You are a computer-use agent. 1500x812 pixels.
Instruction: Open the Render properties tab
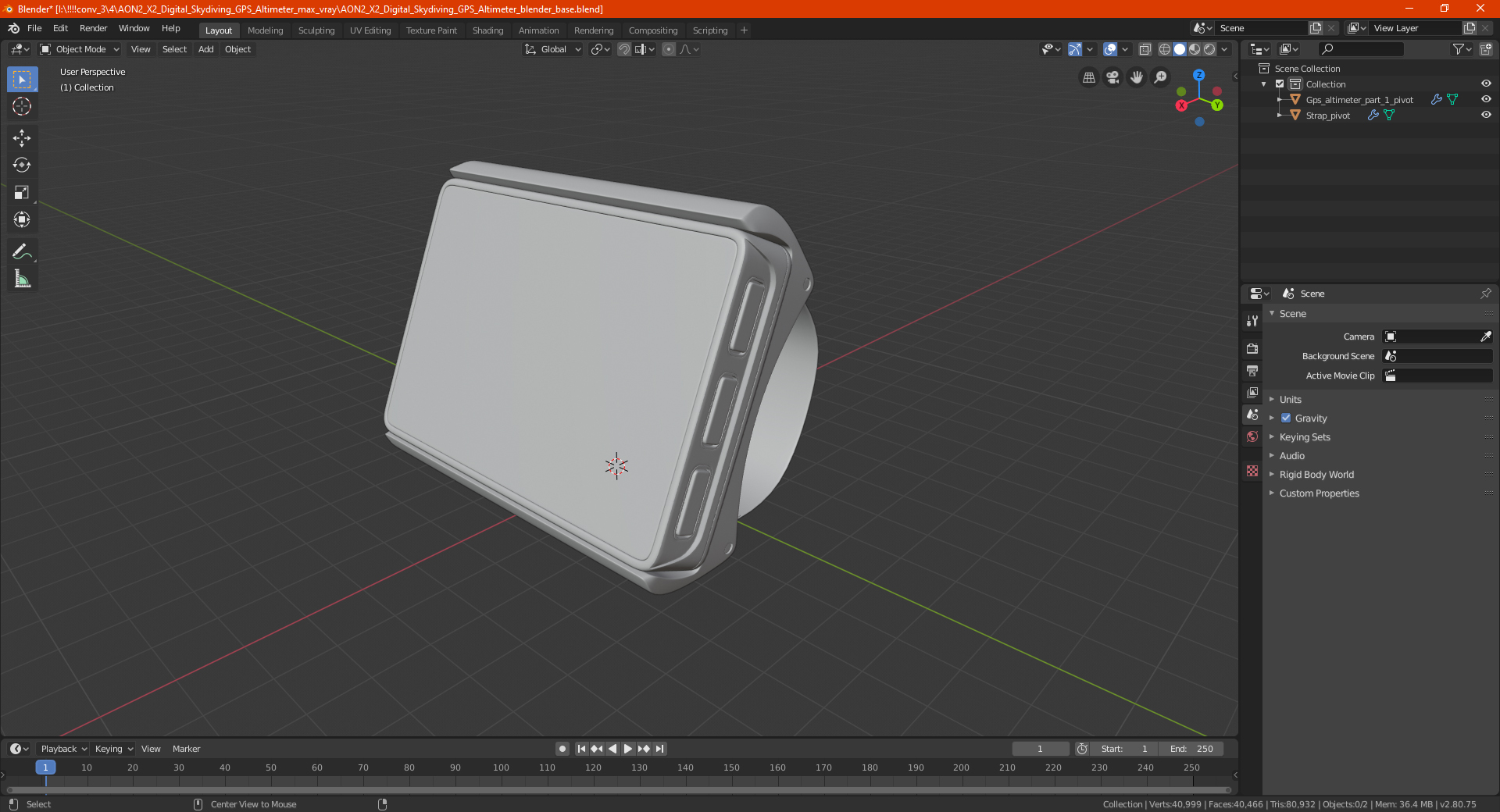(1252, 348)
